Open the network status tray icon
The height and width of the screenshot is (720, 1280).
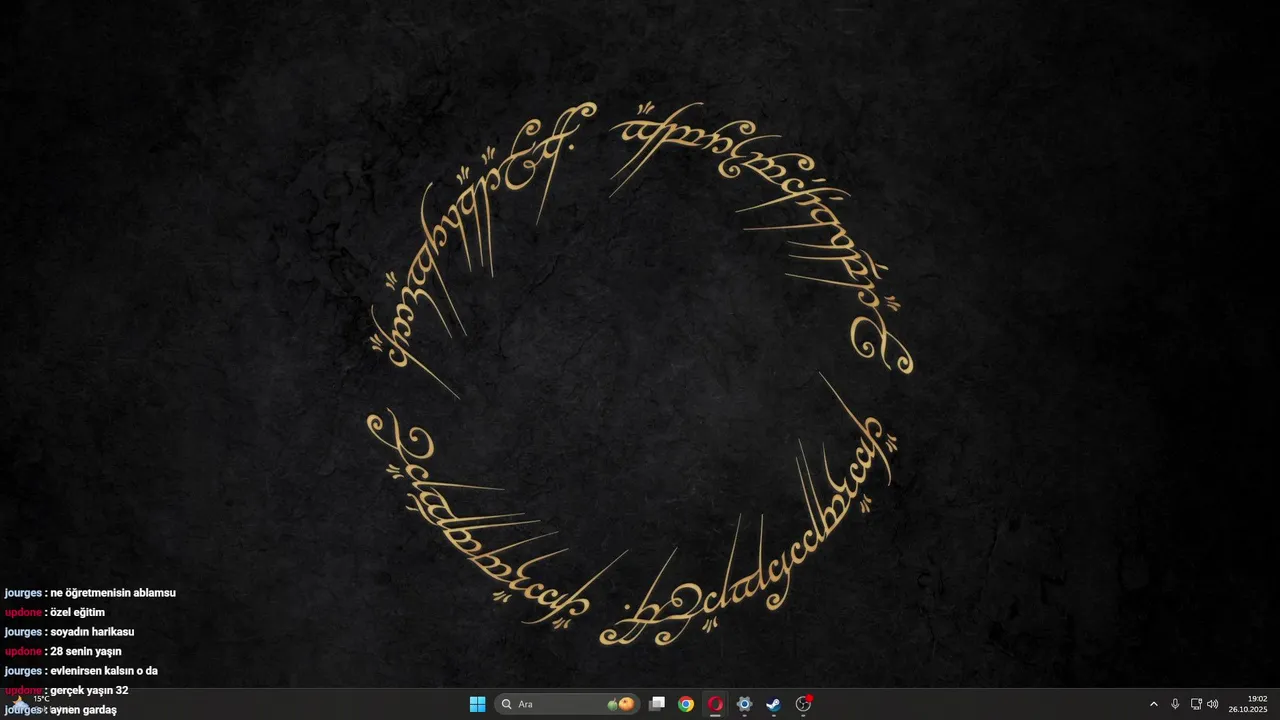(1196, 704)
